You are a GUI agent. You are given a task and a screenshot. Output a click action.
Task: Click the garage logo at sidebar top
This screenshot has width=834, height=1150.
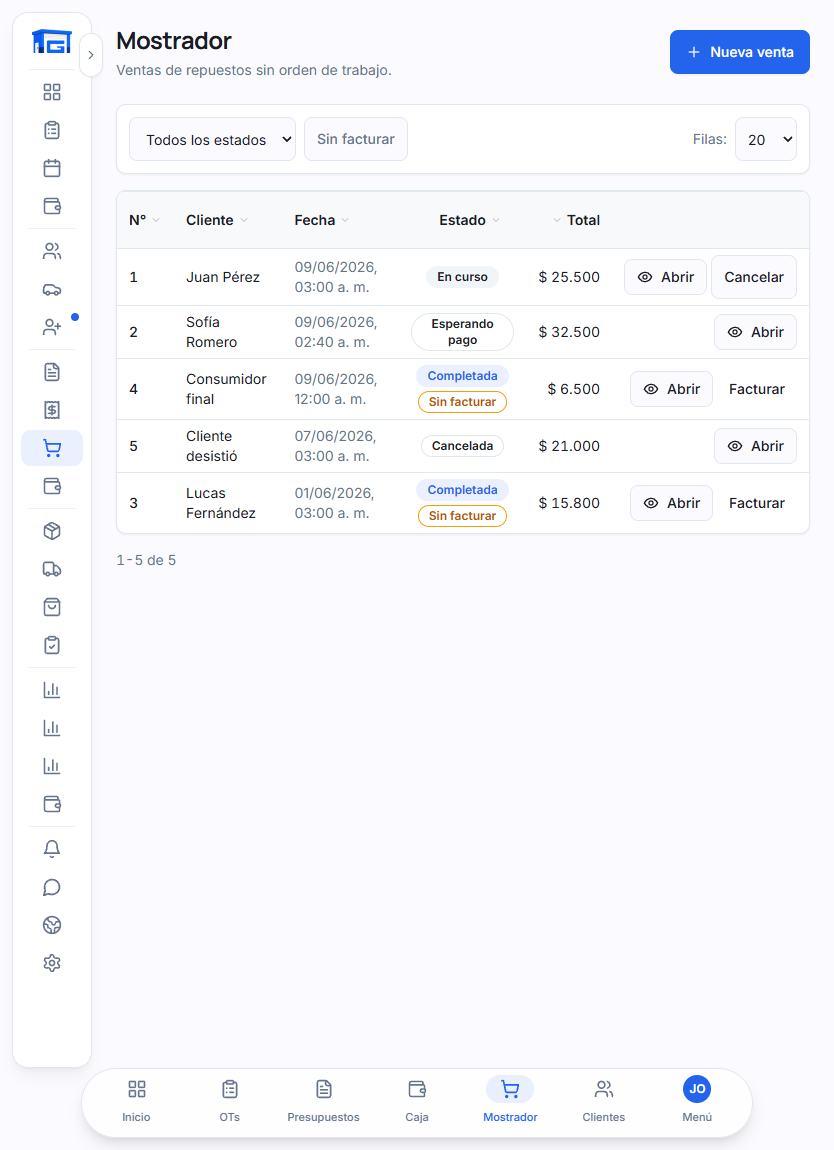pos(52,42)
